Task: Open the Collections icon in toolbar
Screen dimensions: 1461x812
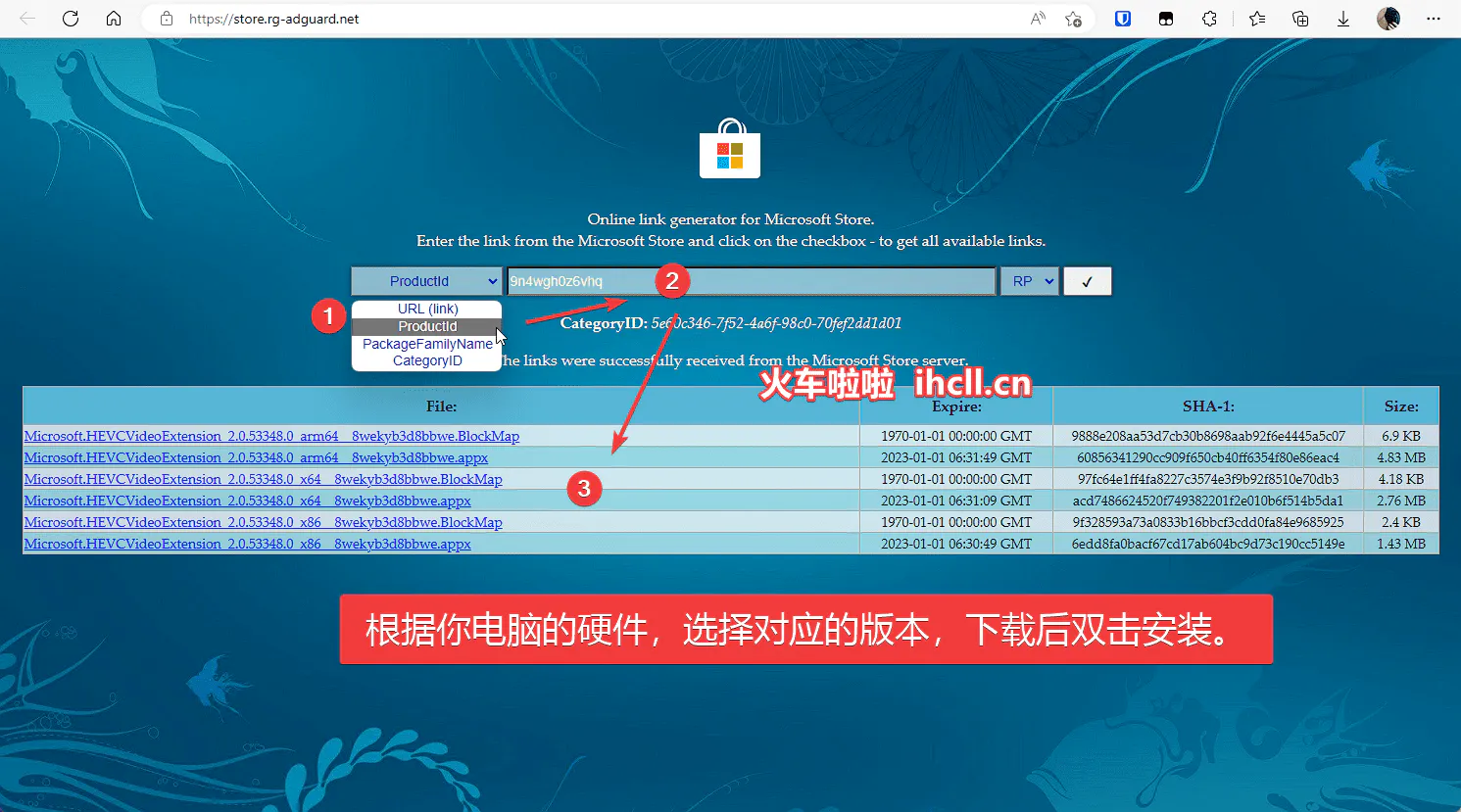Action: [x=1299, y=18]
